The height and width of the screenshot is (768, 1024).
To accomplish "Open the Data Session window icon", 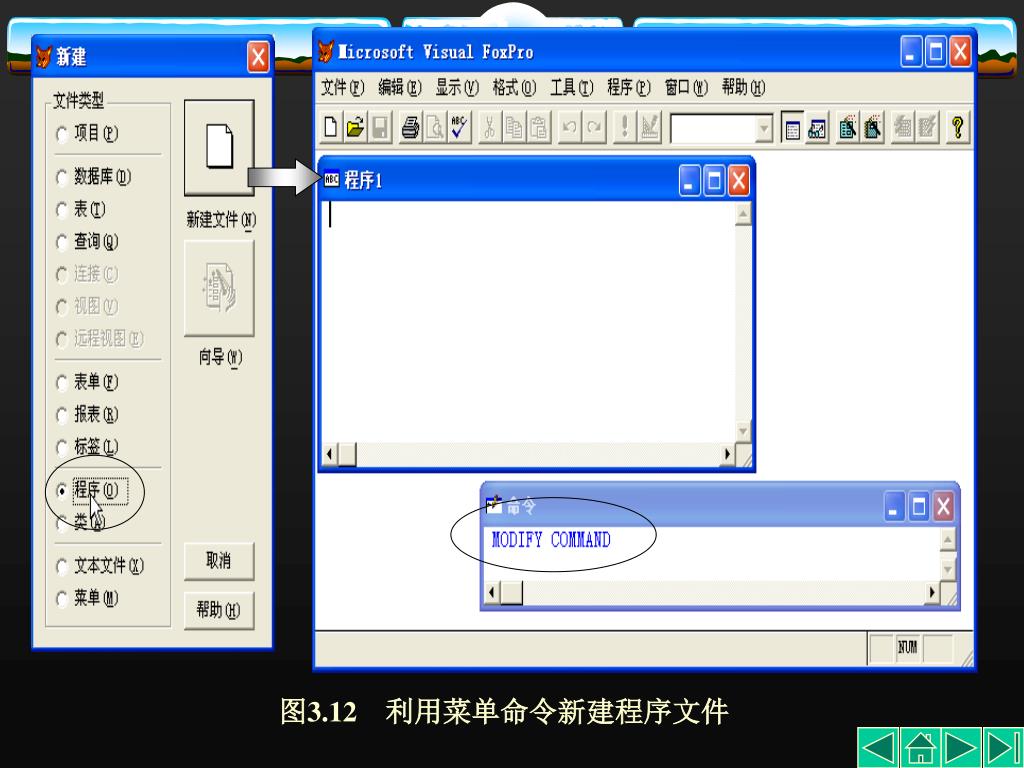I will (x=817, y=127).
